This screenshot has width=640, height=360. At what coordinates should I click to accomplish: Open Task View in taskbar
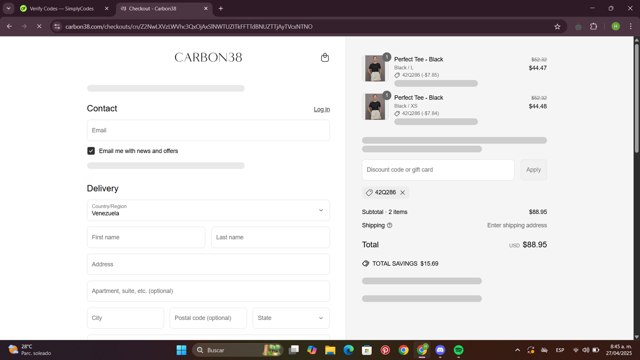coord(293,350)
